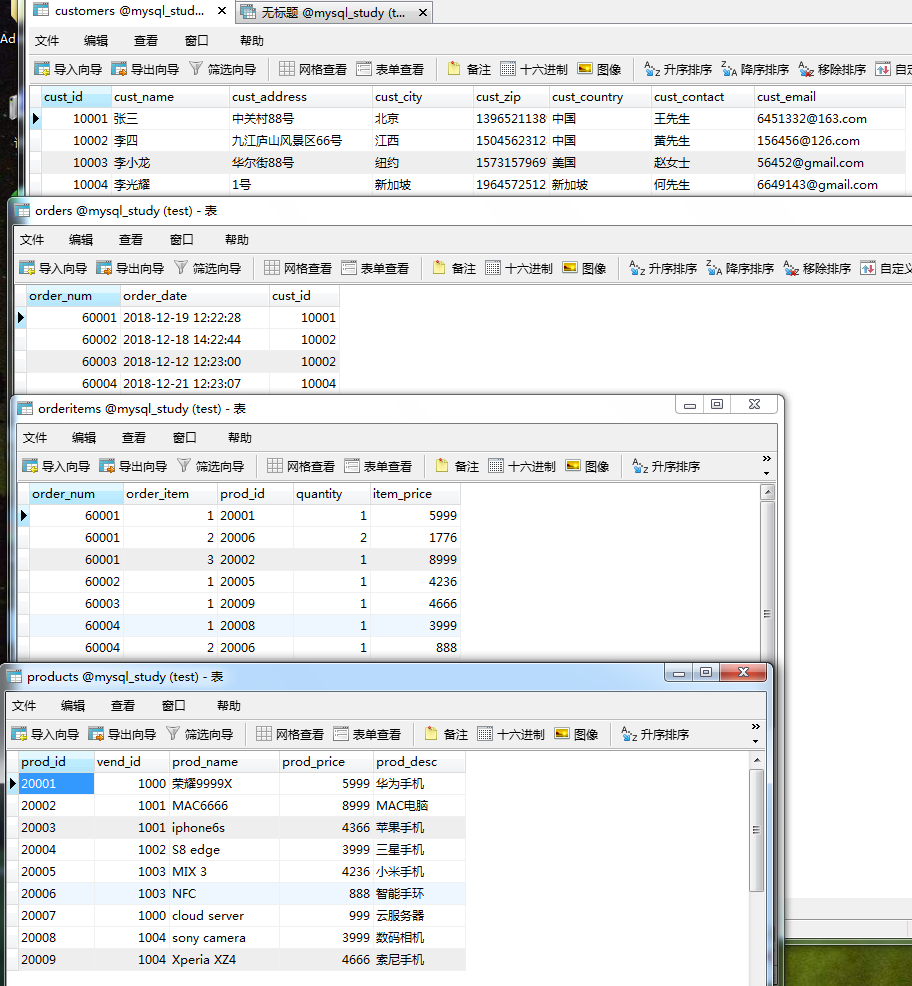Click image (图像) button in orderitems toolbar
The width and height of the screenshot is (912, 986).
pyautogui.click(x=588, y=467)
